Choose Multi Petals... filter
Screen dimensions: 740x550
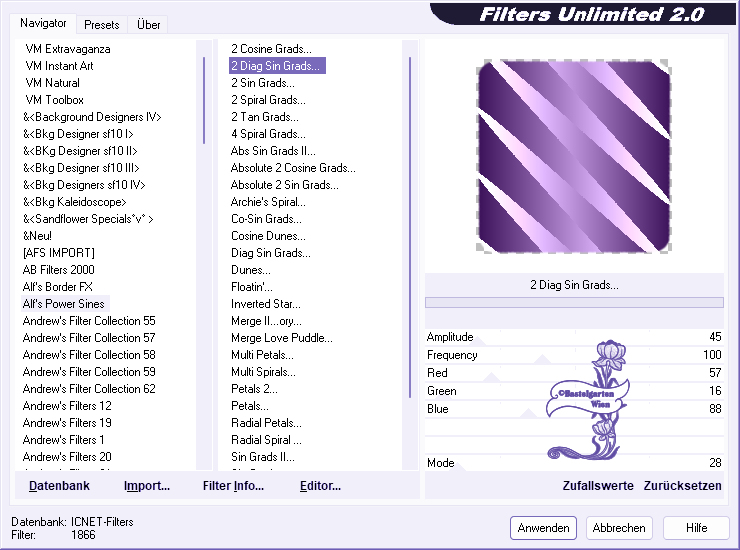[x=262, y=355]
